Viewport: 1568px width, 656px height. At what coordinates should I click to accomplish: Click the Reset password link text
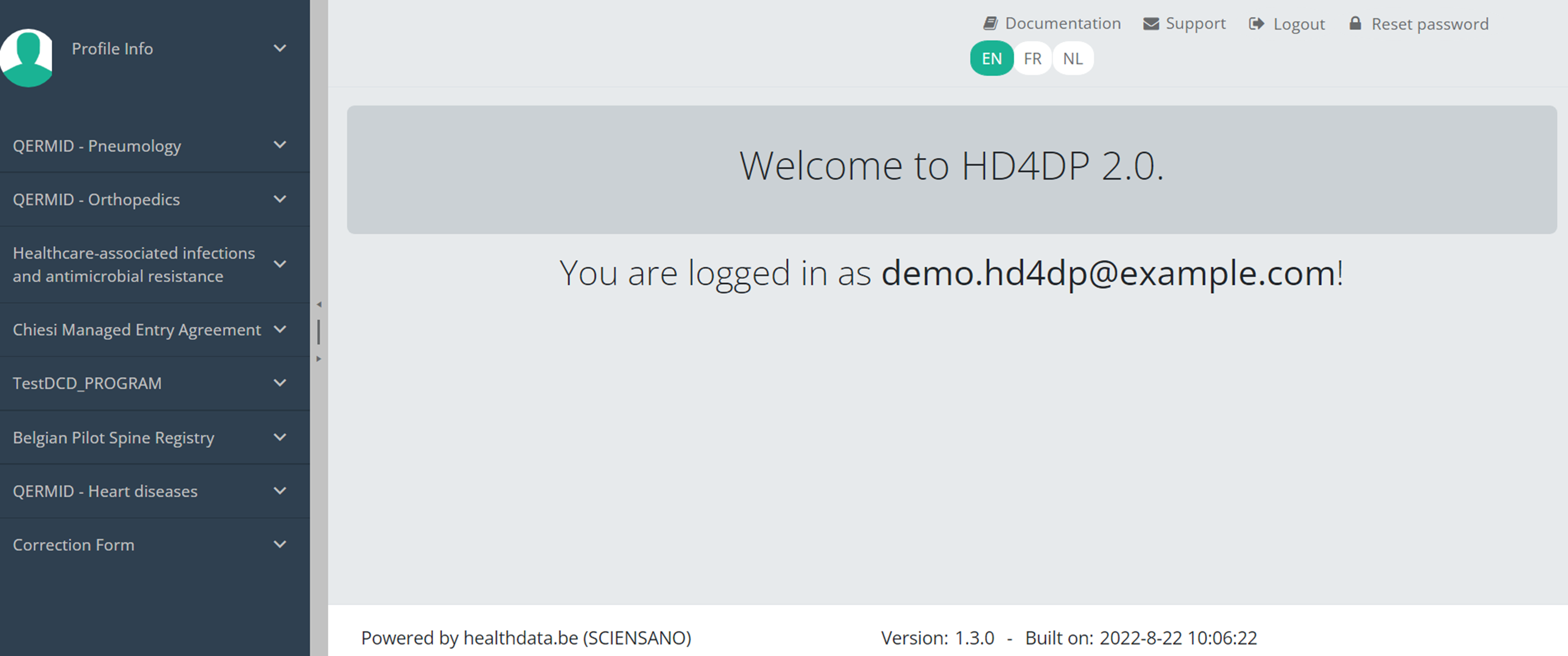coord(1429,24)
